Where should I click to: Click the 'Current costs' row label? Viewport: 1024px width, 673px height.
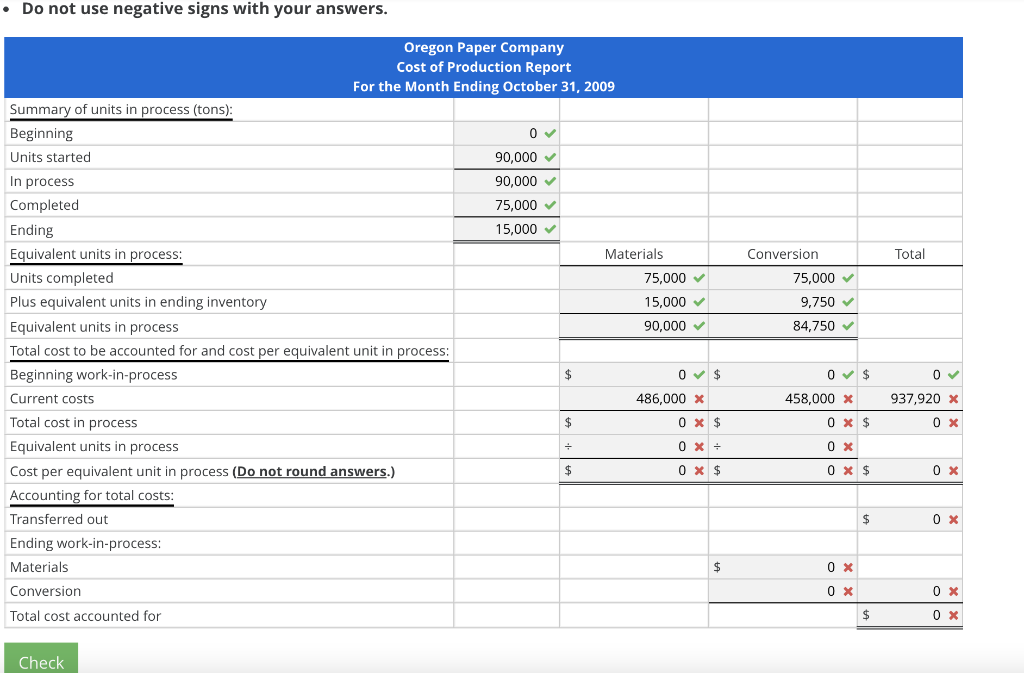pyautogui.click(x=52, y=399)
